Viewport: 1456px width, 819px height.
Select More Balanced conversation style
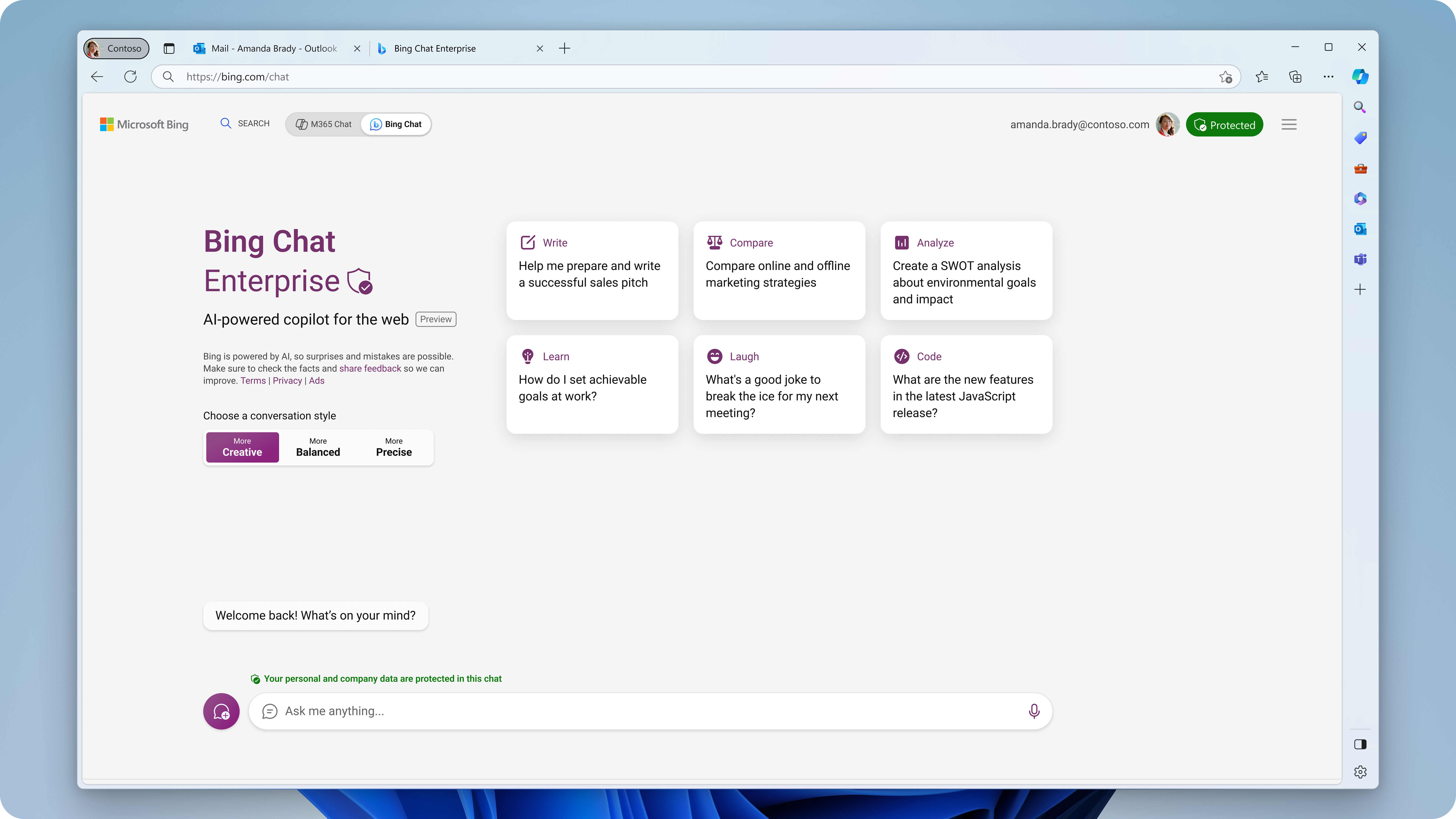(318, 447)
